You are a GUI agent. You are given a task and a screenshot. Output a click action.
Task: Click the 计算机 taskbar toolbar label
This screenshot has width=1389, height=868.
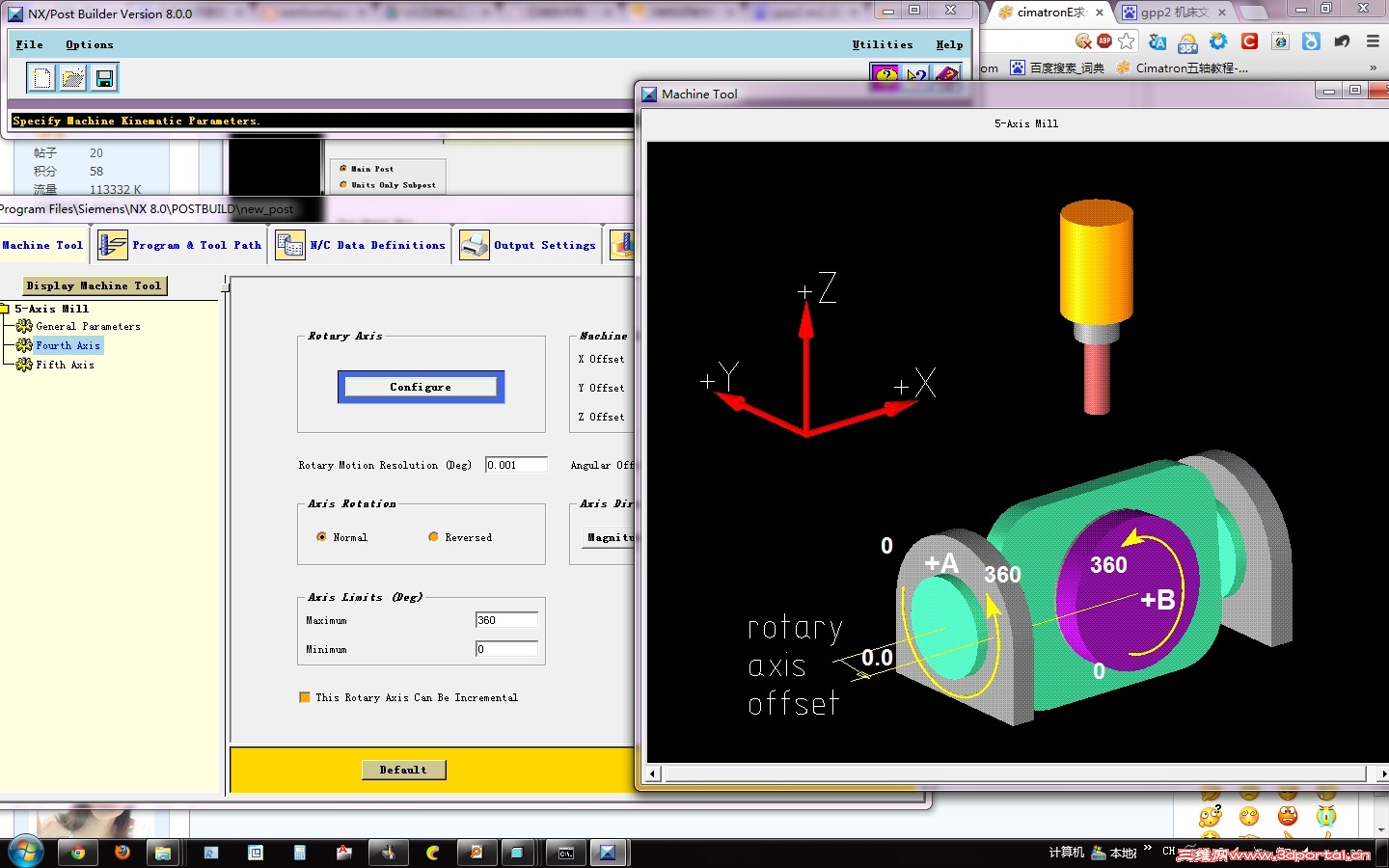1067,853
